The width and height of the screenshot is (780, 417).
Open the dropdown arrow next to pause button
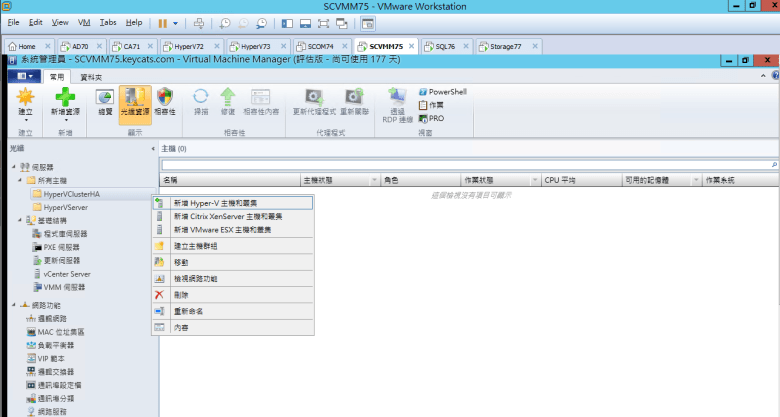coord(176,21)
